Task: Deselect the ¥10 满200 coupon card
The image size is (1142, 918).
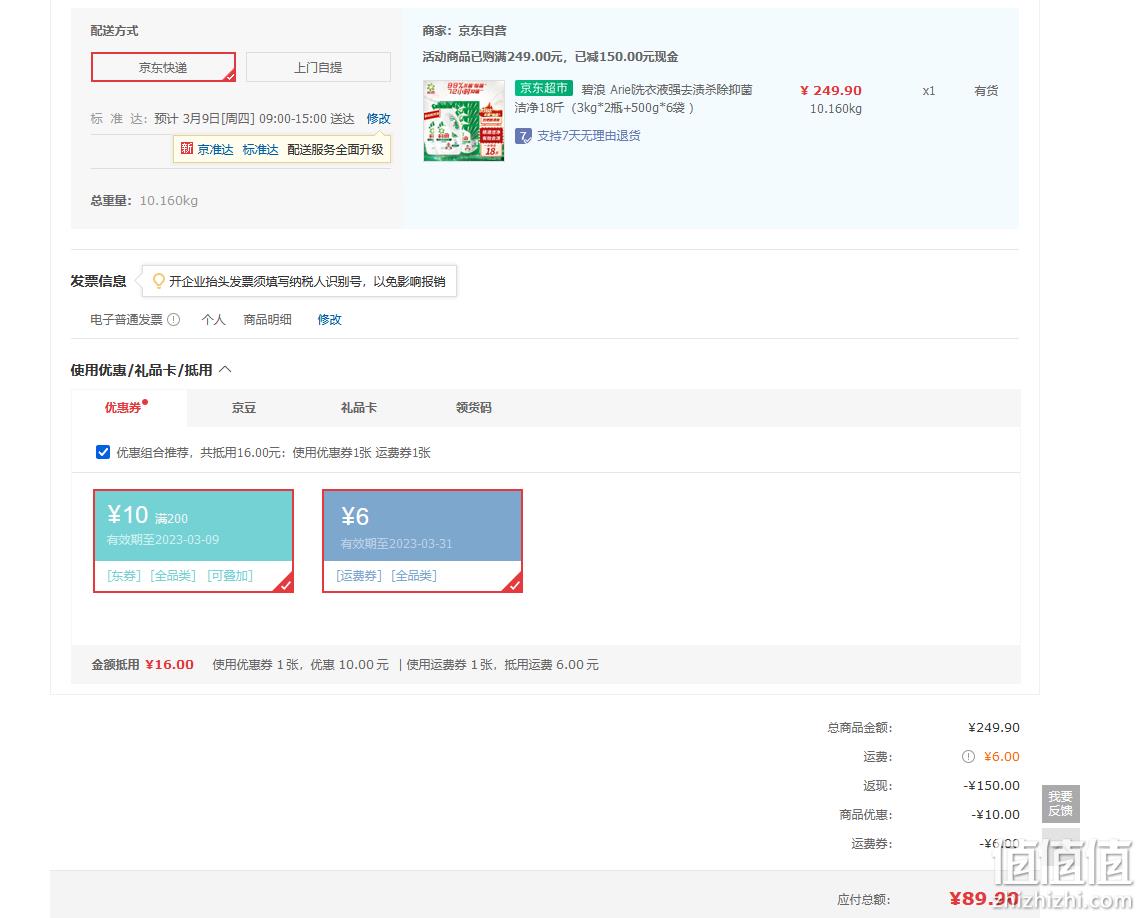Action: (193, 541)
